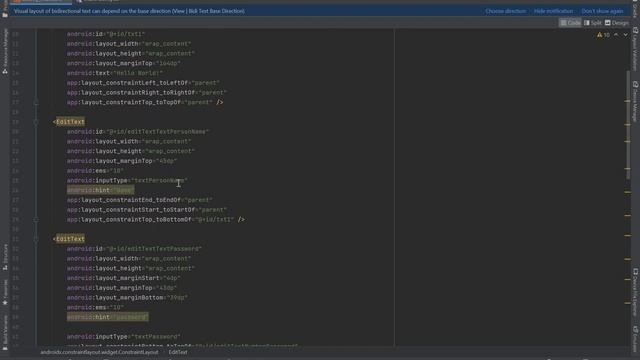
Task: Open the Project tool window folder icon
Action: coord(5,15)
